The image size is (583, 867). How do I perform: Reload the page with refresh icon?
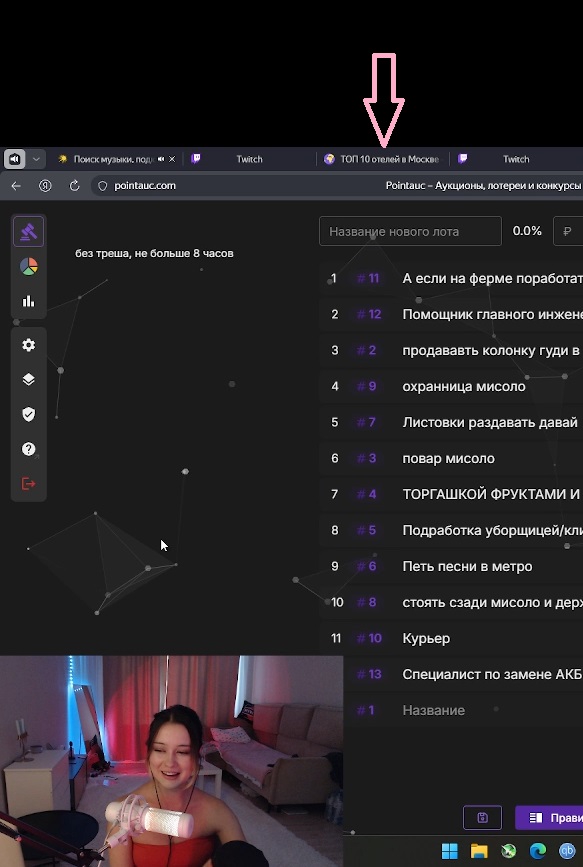[x=74, y=186]
